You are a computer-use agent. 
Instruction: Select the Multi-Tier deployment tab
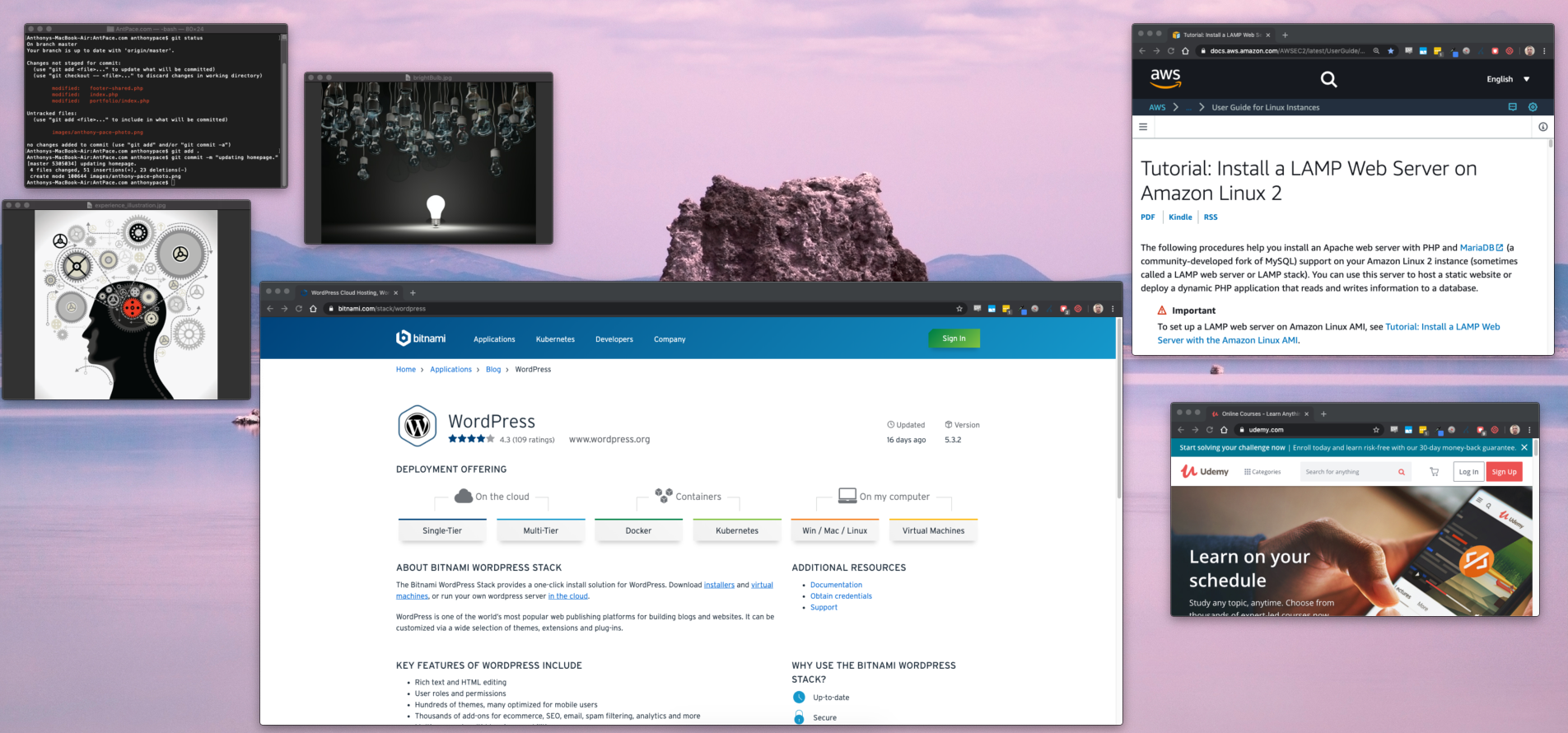click(541, 530)
